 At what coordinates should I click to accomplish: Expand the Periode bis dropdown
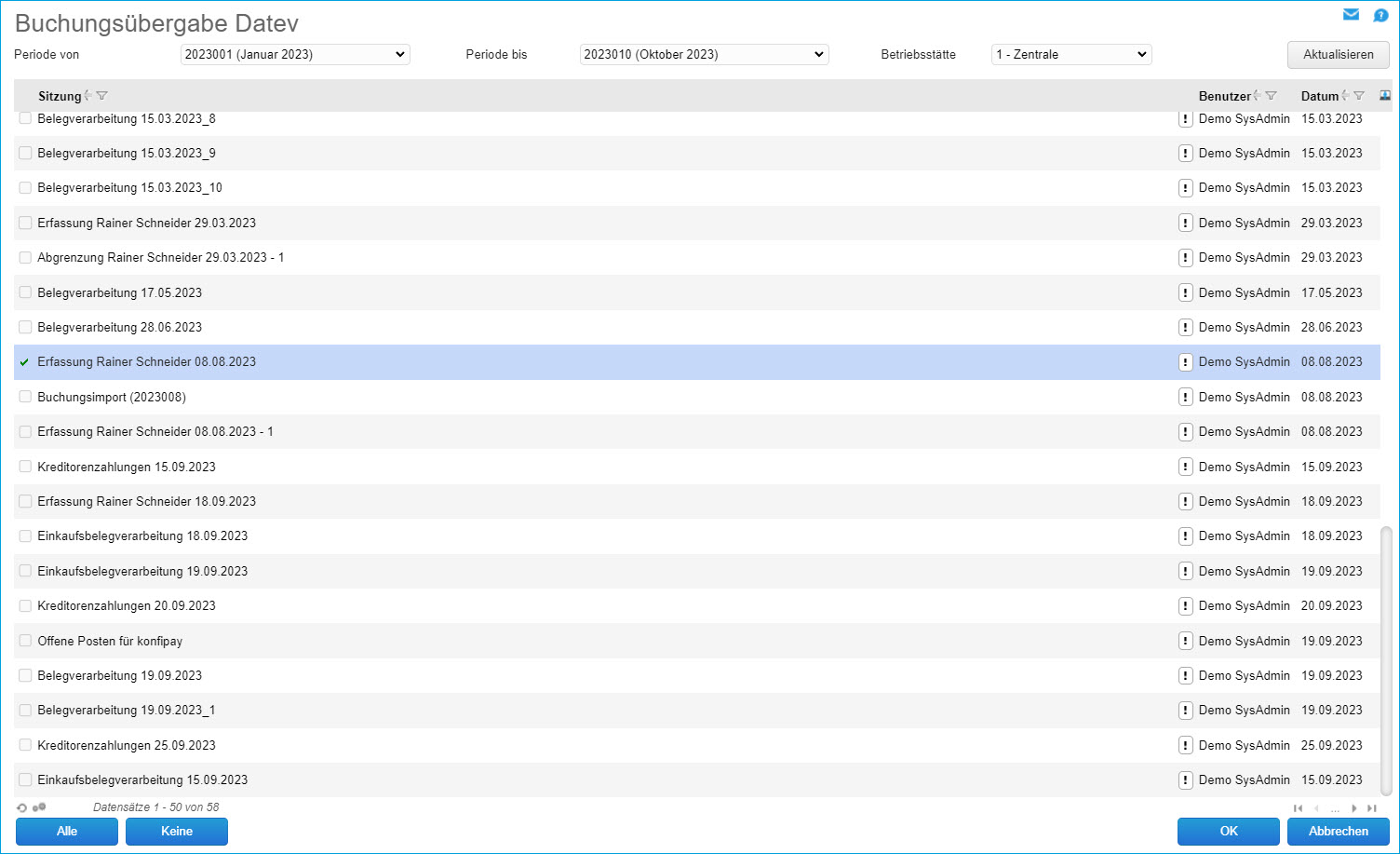point(704,55)
